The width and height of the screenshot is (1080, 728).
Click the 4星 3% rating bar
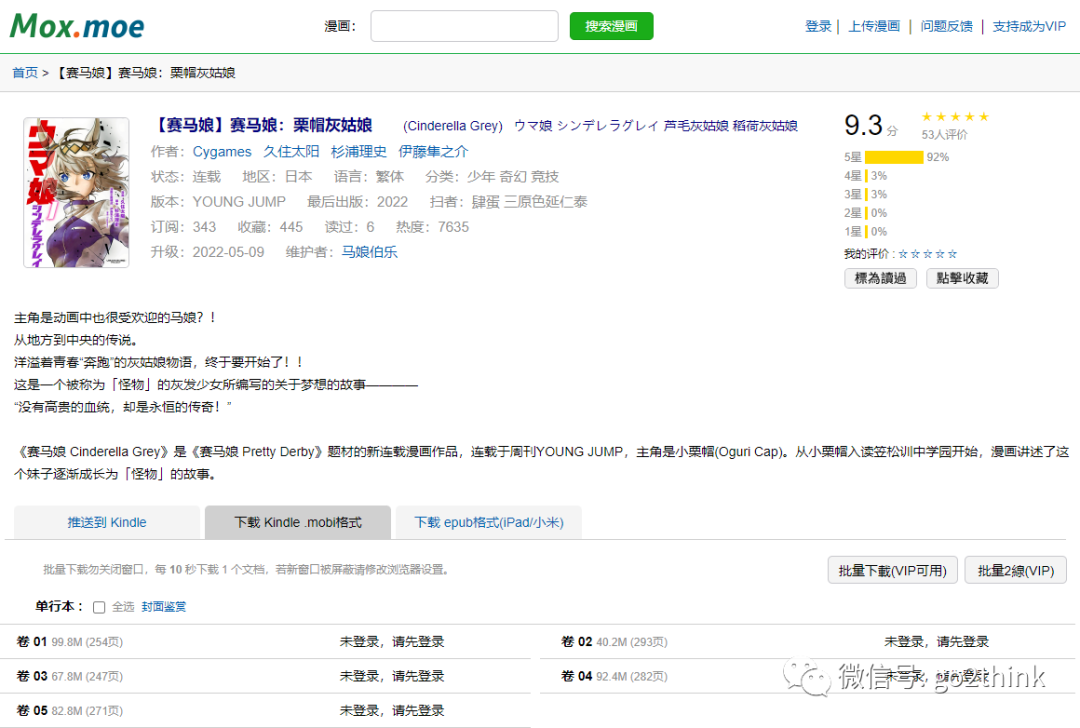(x=866, y=176)
